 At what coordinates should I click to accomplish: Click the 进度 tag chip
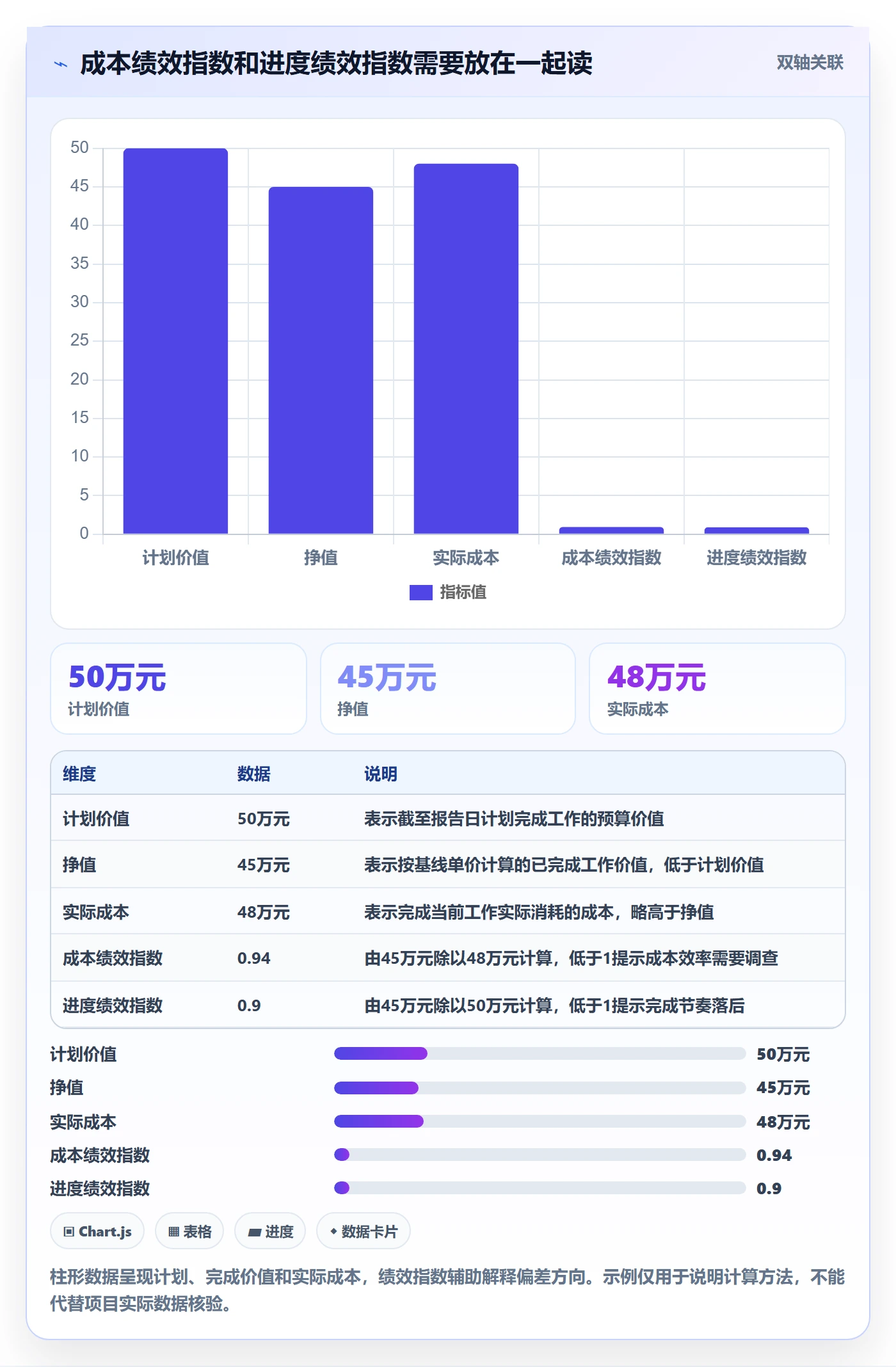tap(270, 1231)
